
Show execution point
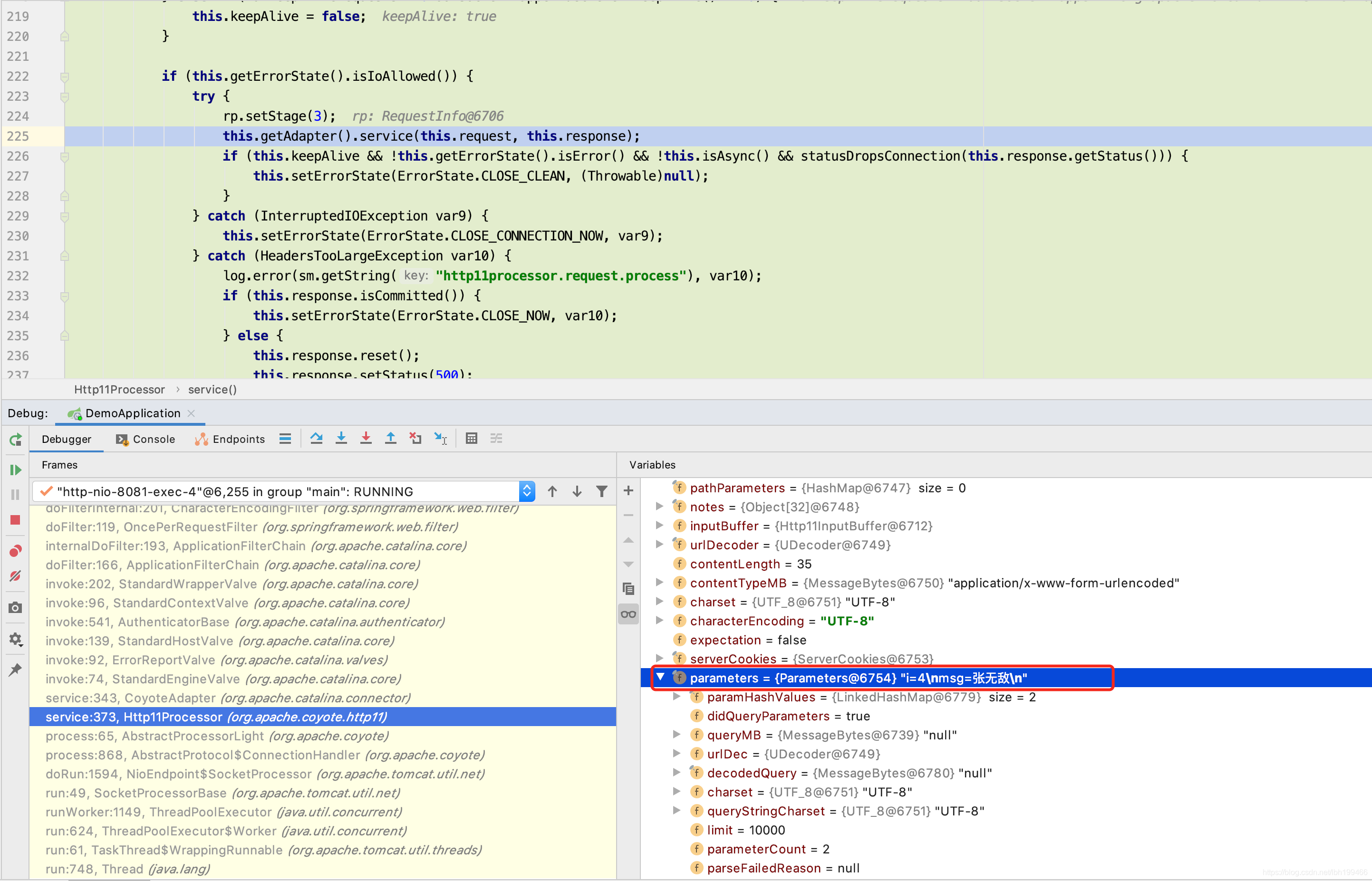coord(285,439)
